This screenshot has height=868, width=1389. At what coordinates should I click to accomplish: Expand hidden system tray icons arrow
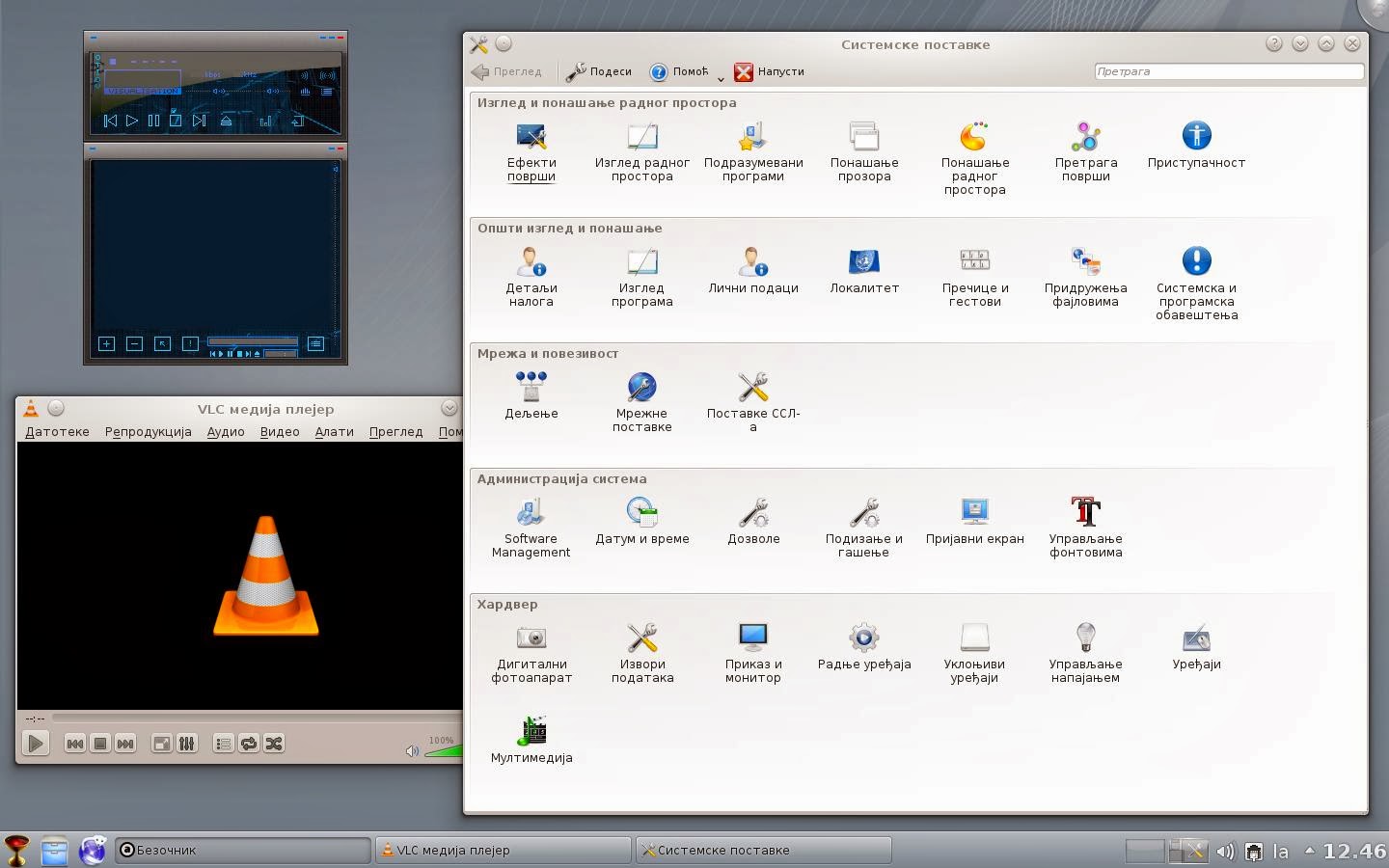coord(1309,851)
